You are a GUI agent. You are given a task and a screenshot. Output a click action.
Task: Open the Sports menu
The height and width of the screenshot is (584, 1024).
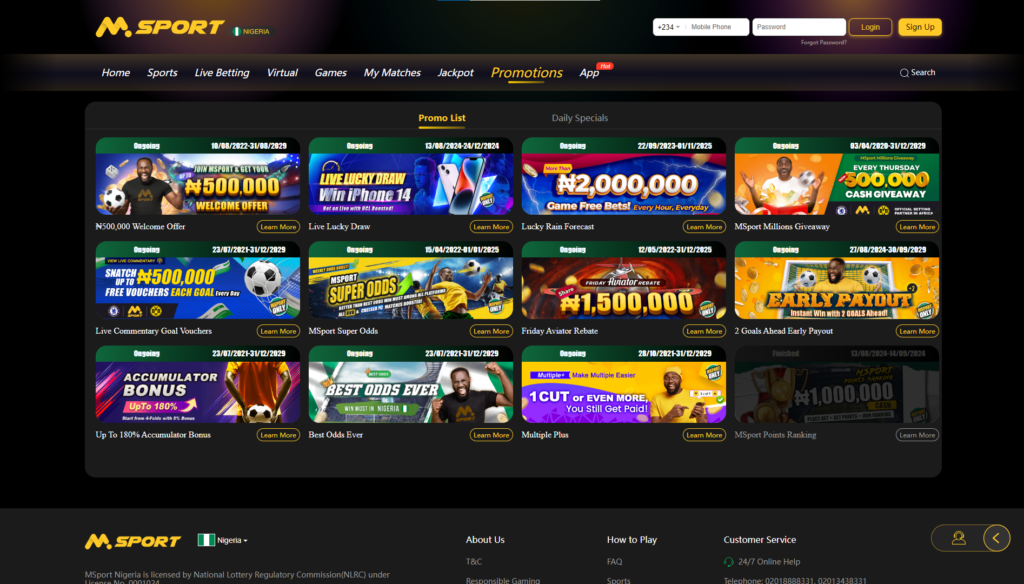pos(162,73)
